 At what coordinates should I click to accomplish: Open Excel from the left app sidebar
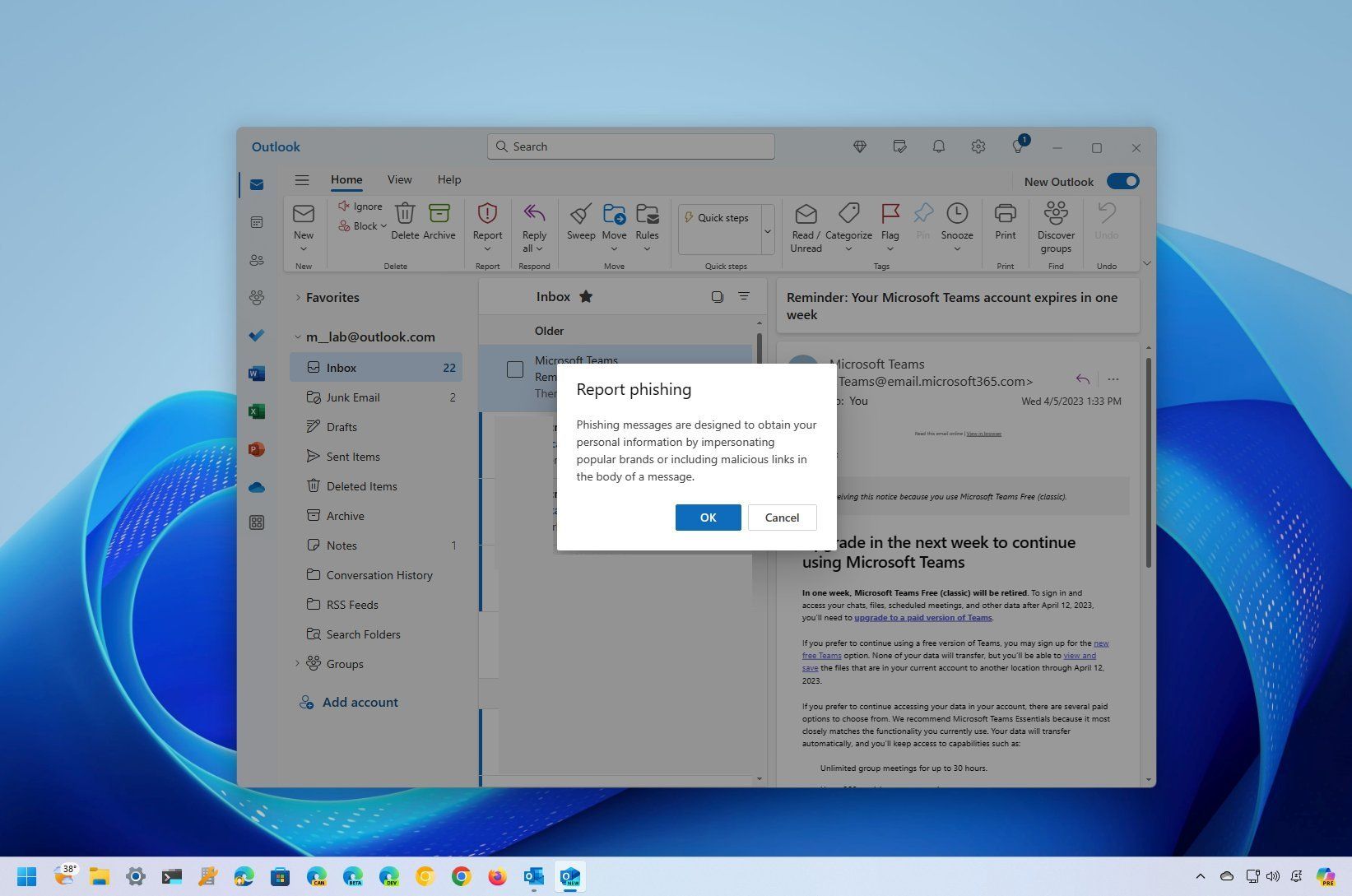[257, 411]
